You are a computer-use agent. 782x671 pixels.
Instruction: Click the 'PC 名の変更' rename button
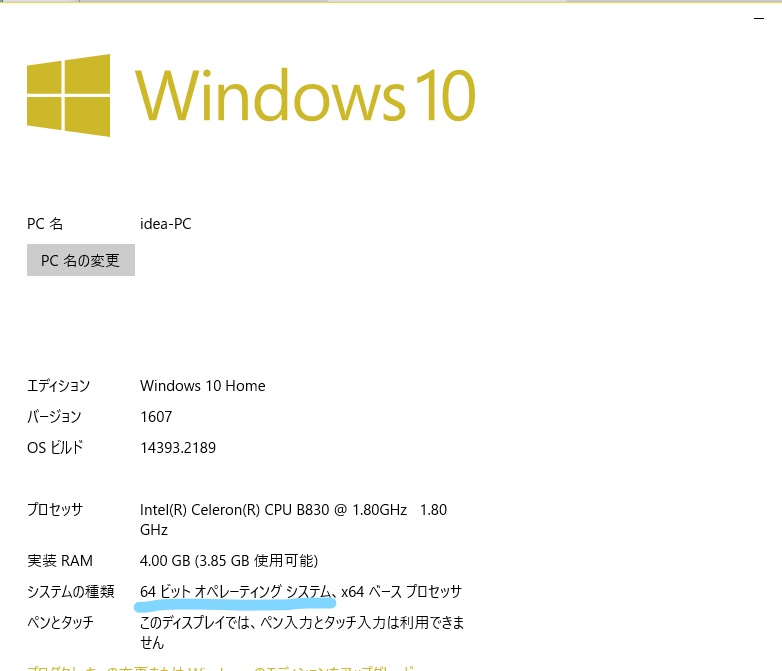(81, 260)
